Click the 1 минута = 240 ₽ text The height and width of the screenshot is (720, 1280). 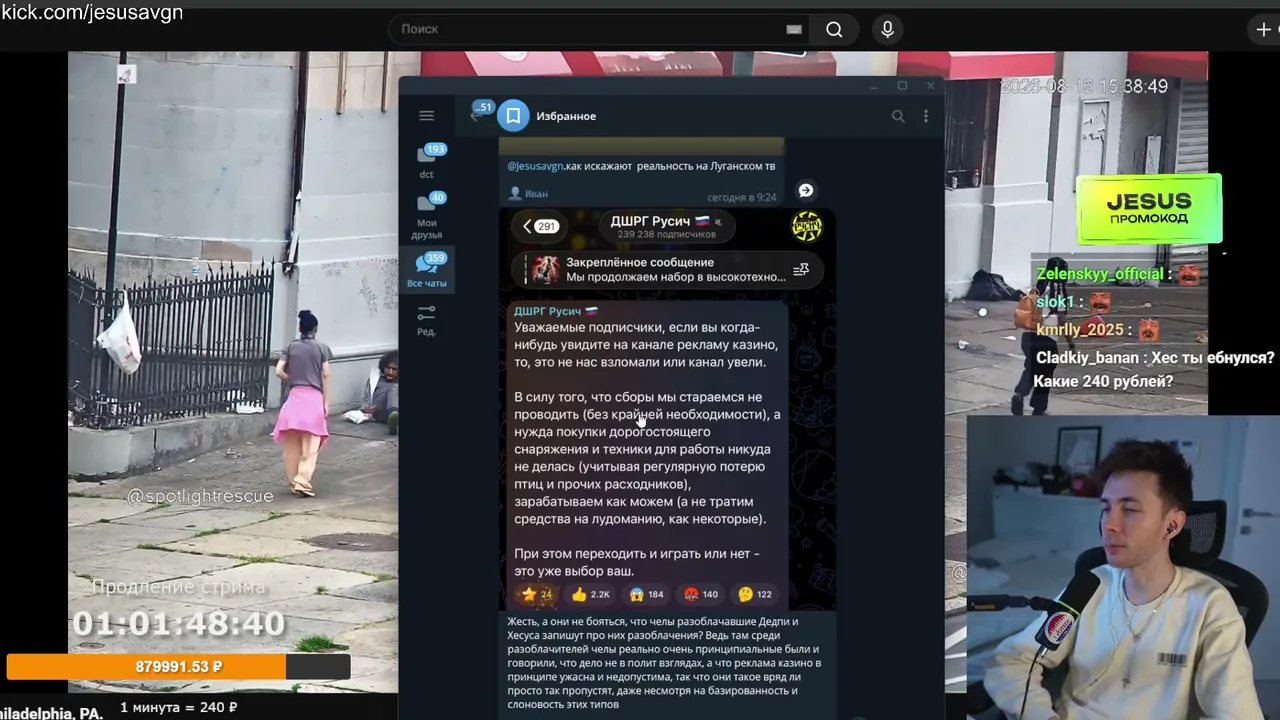pos(179,707)
